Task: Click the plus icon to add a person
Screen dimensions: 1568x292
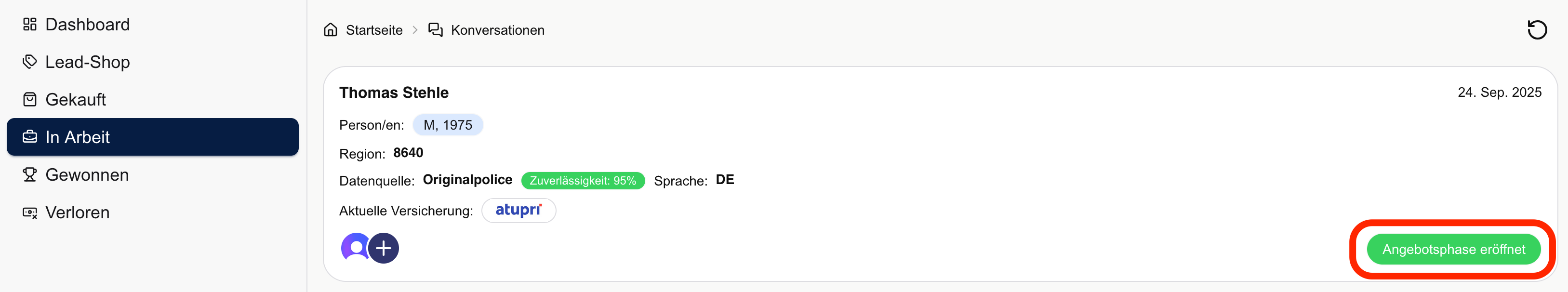Action: click(384, 248)
